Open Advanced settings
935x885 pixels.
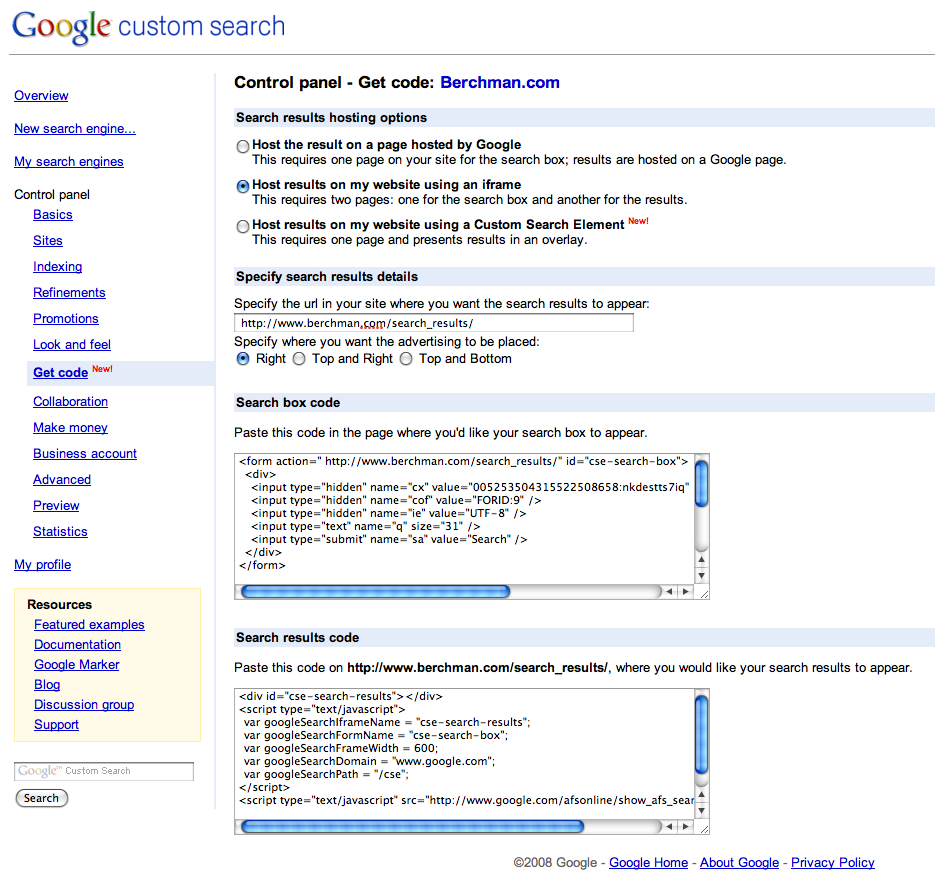[62, 479]
